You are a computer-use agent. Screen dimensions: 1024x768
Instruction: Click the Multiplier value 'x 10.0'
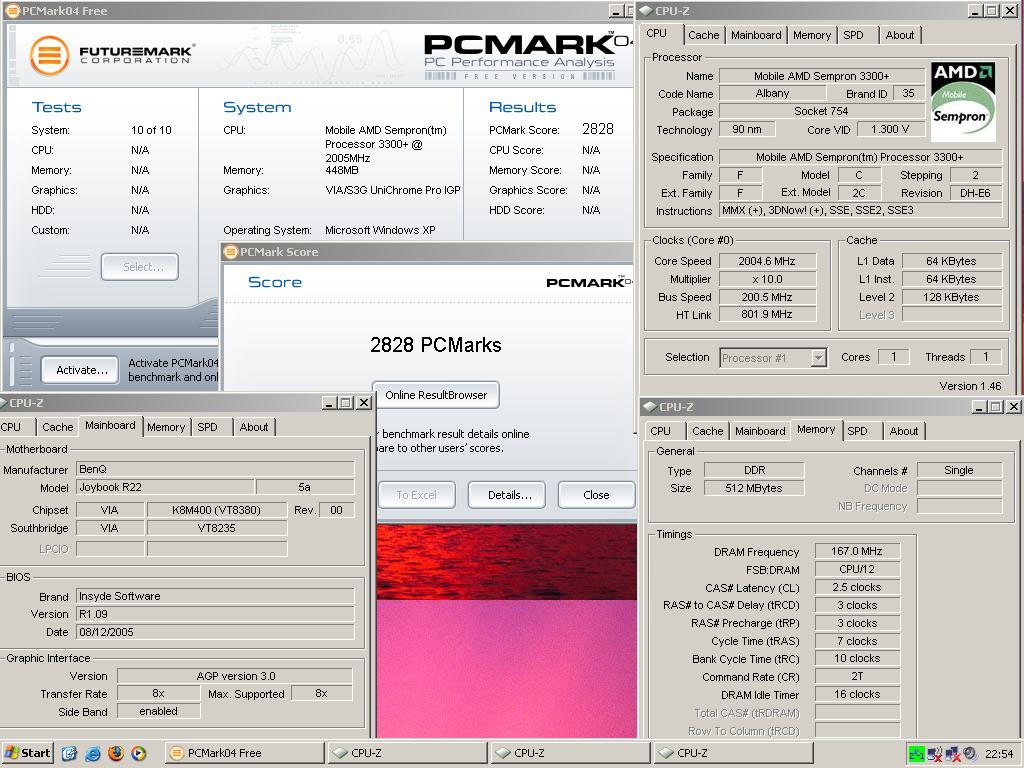coord(767,279)
